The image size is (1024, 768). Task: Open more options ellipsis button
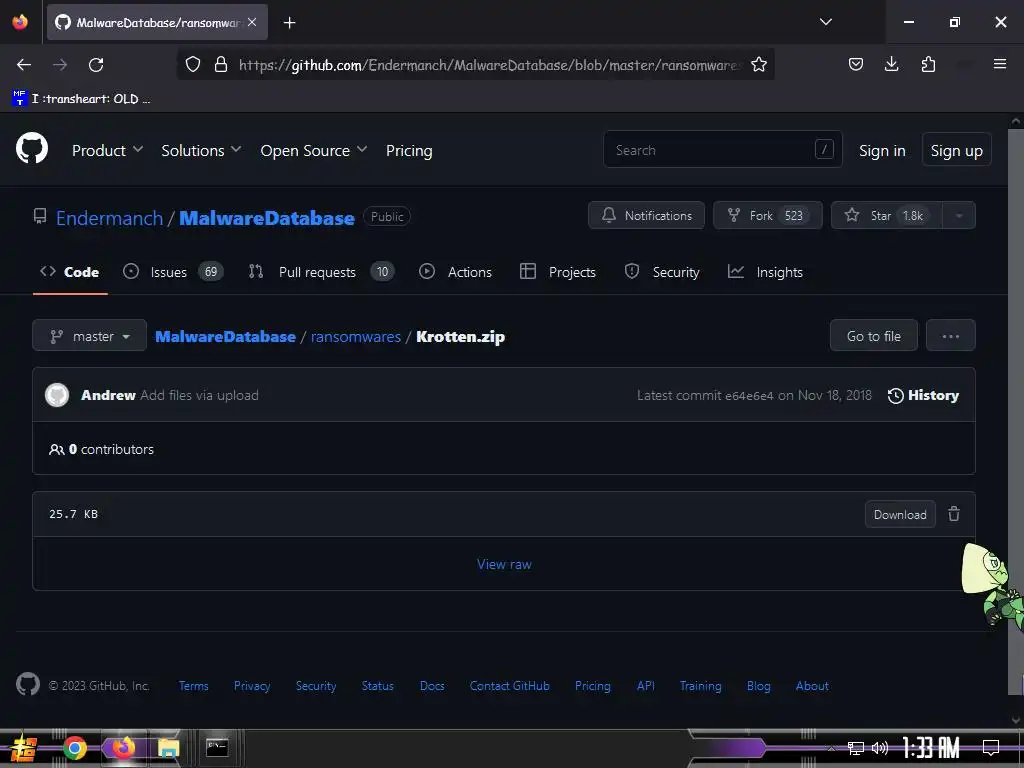950,336
